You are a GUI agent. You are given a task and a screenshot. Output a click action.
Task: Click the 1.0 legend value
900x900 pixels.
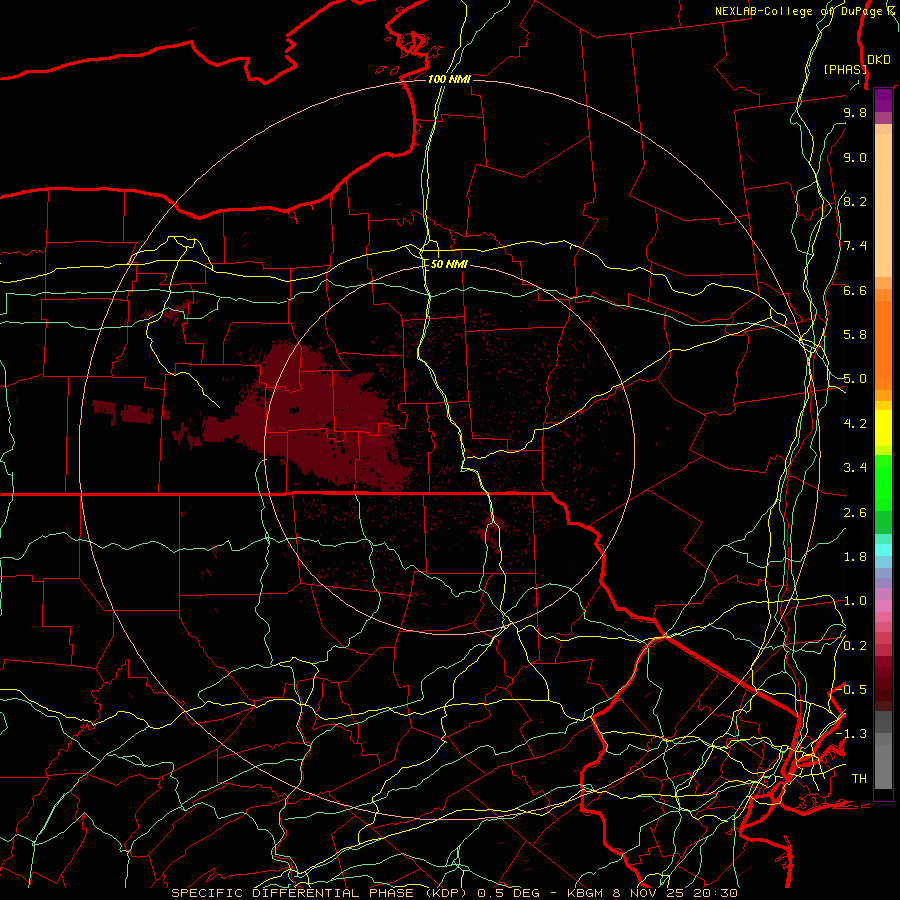coord(855,601)
